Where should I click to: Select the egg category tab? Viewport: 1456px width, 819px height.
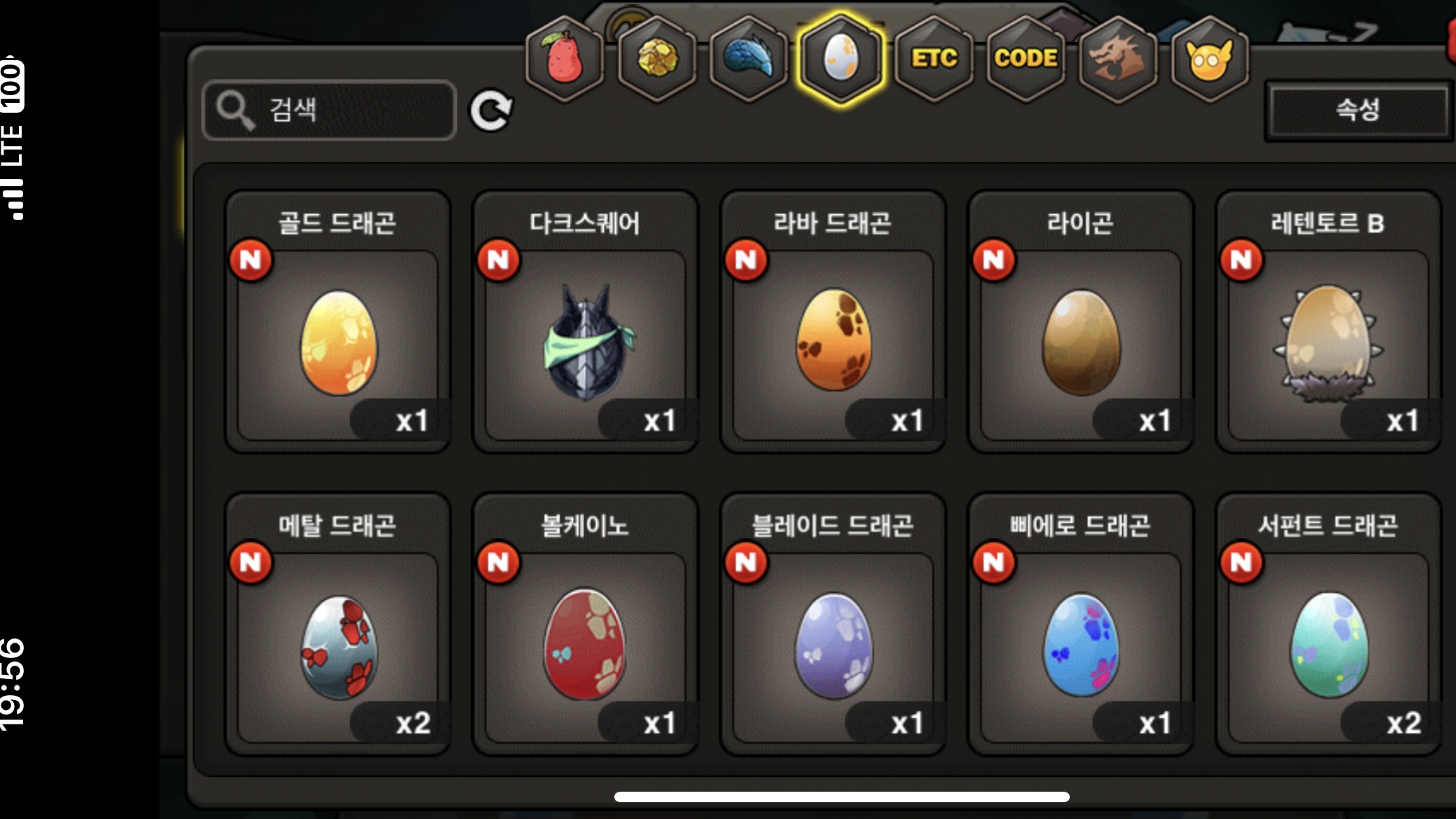(x=841, y=59)
